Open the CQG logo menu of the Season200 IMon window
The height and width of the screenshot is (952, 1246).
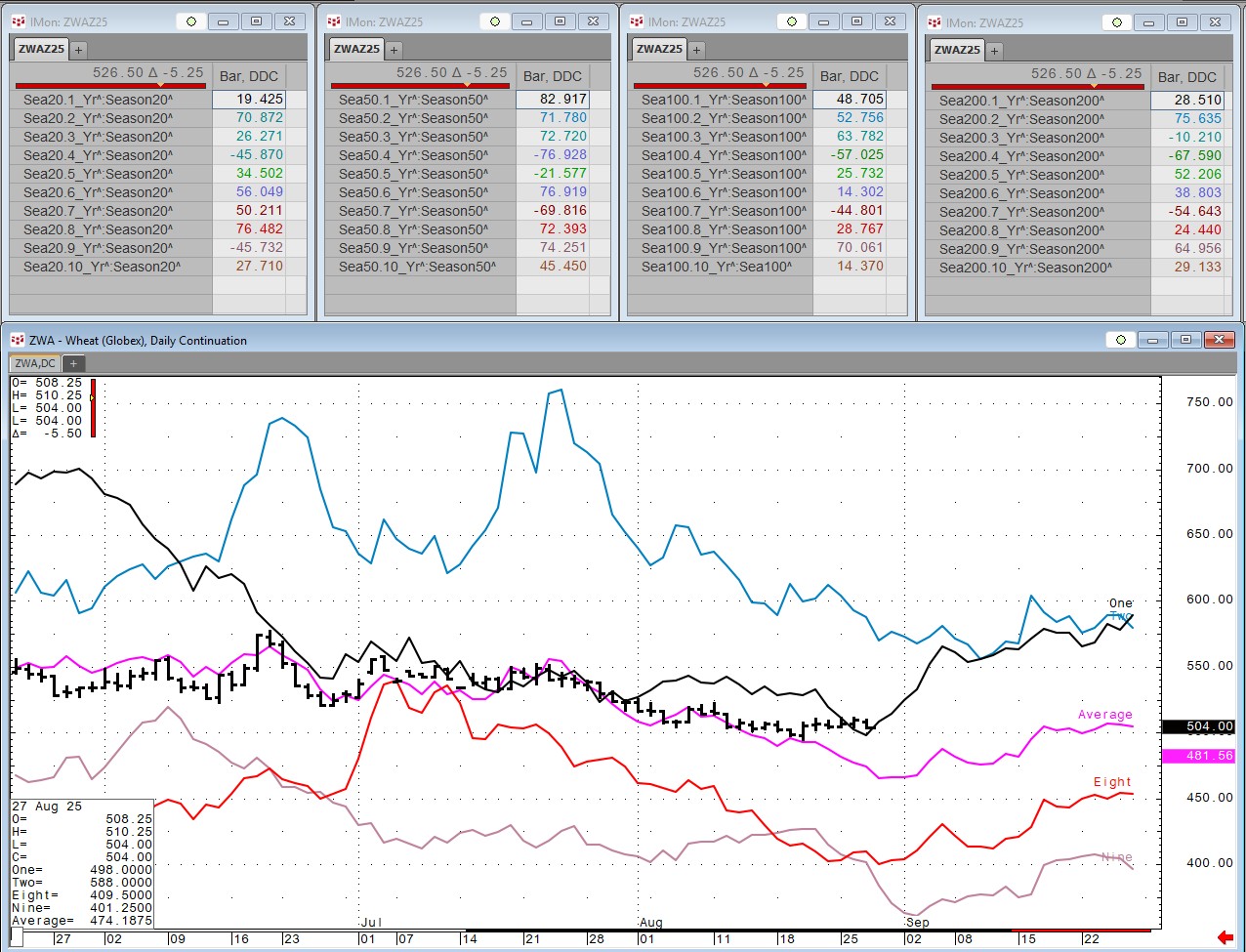pos(934,22)
